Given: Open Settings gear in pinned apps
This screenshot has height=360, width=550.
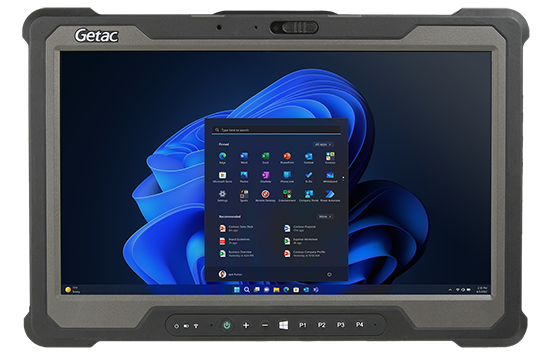Looking at the screenshot, I should click(222, 195).
